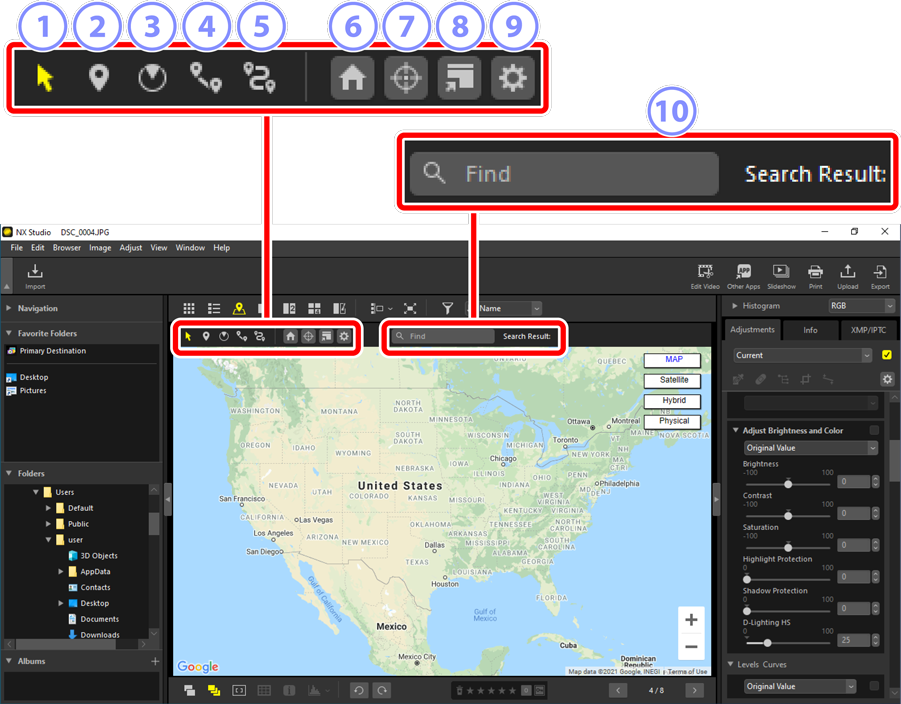901x704 pixels.
Task: Open the Window menu
Action: click(x=190, y=248)
